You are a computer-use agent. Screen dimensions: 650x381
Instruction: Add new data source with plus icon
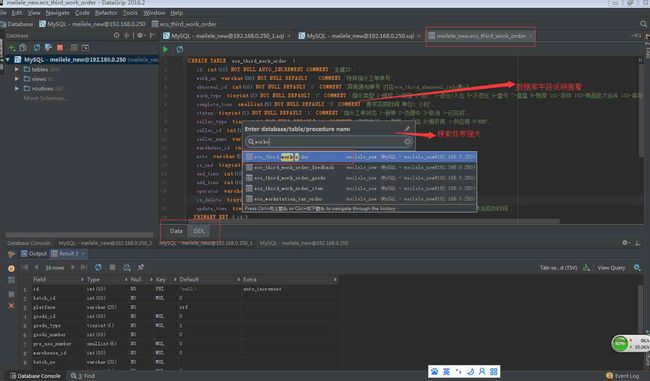pyautogui.click(x=12, y=48)
